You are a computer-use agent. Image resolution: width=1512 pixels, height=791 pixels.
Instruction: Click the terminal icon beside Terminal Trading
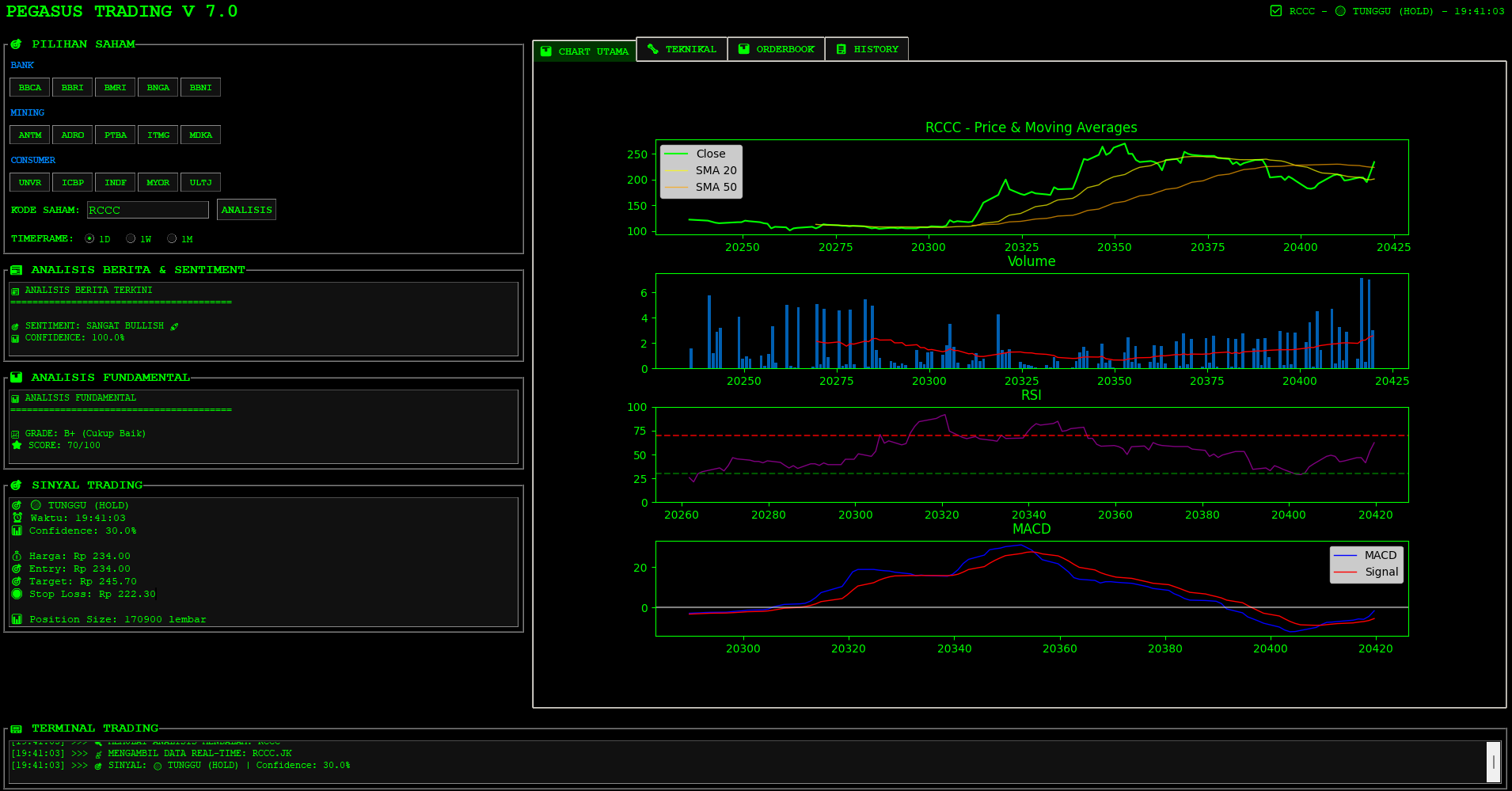tap(16, 728)
